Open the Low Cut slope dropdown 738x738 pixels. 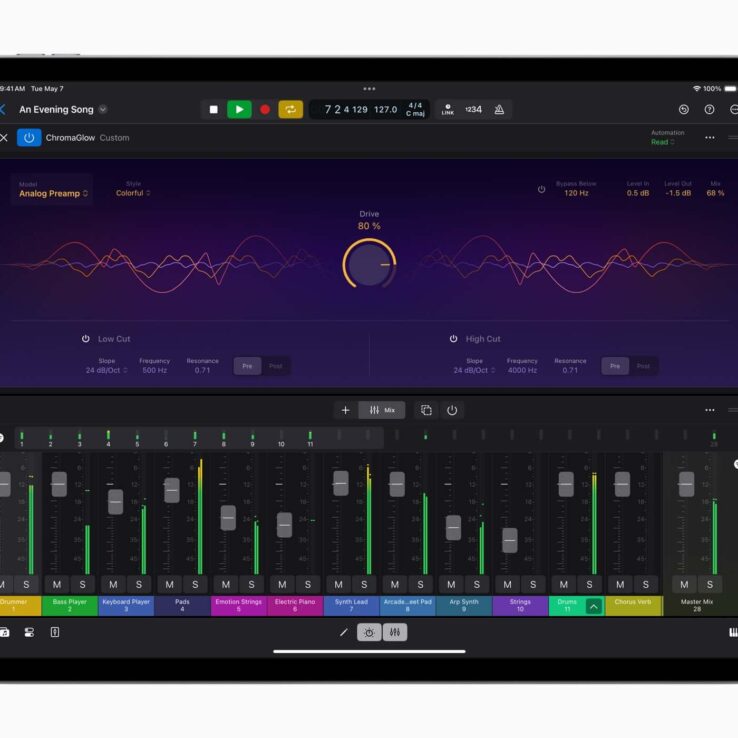click(x=106, y=370)
